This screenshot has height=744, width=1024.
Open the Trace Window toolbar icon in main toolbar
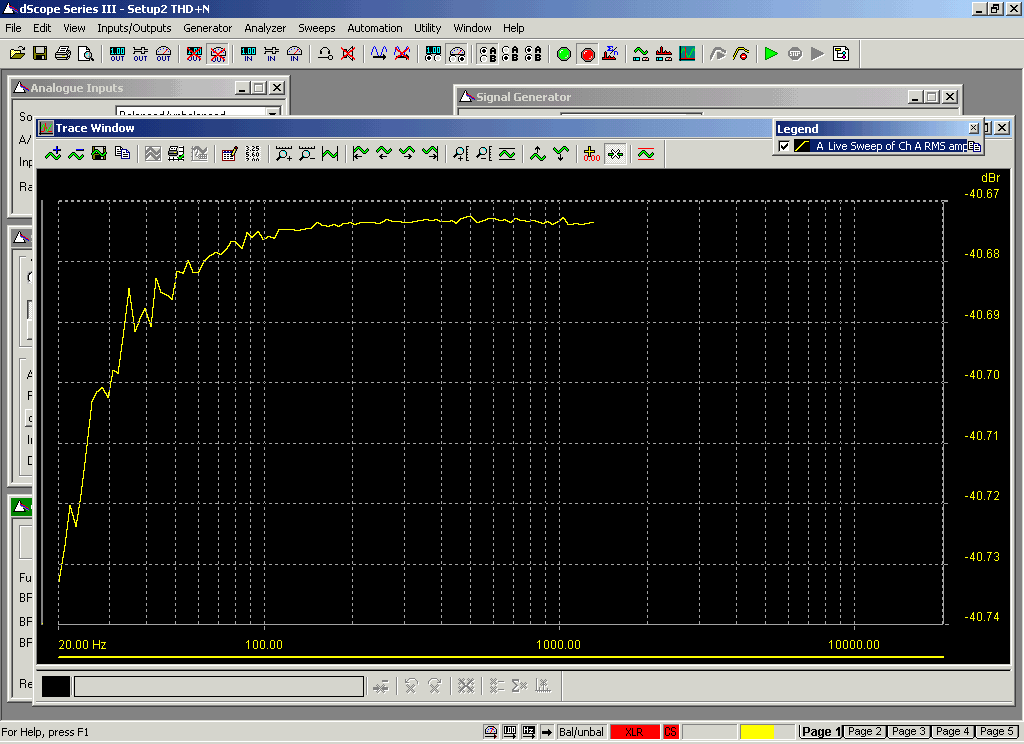click(x=687, y=54)
